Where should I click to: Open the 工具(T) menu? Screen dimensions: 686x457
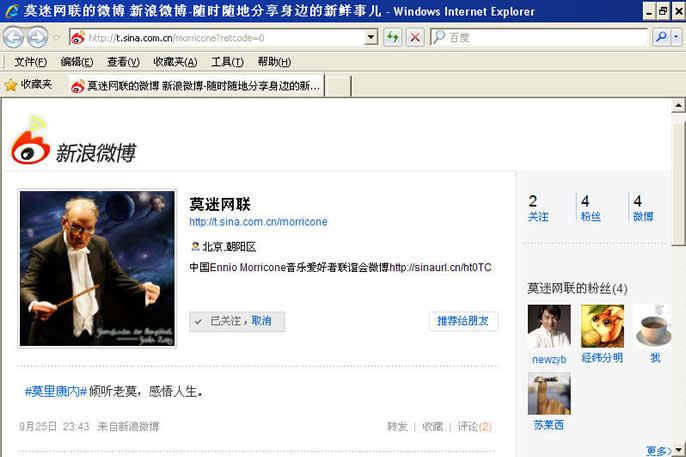pyautogui.click(x=228, y=62)
